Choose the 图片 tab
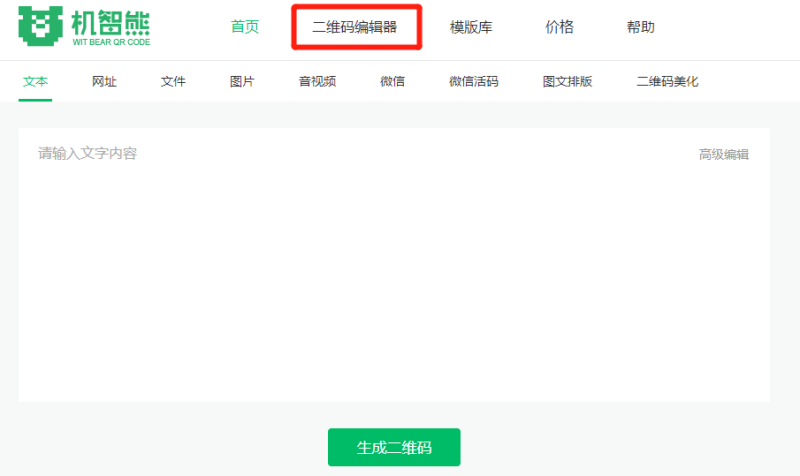Viewport: 800px width, 476px height. tap(242, 82)
